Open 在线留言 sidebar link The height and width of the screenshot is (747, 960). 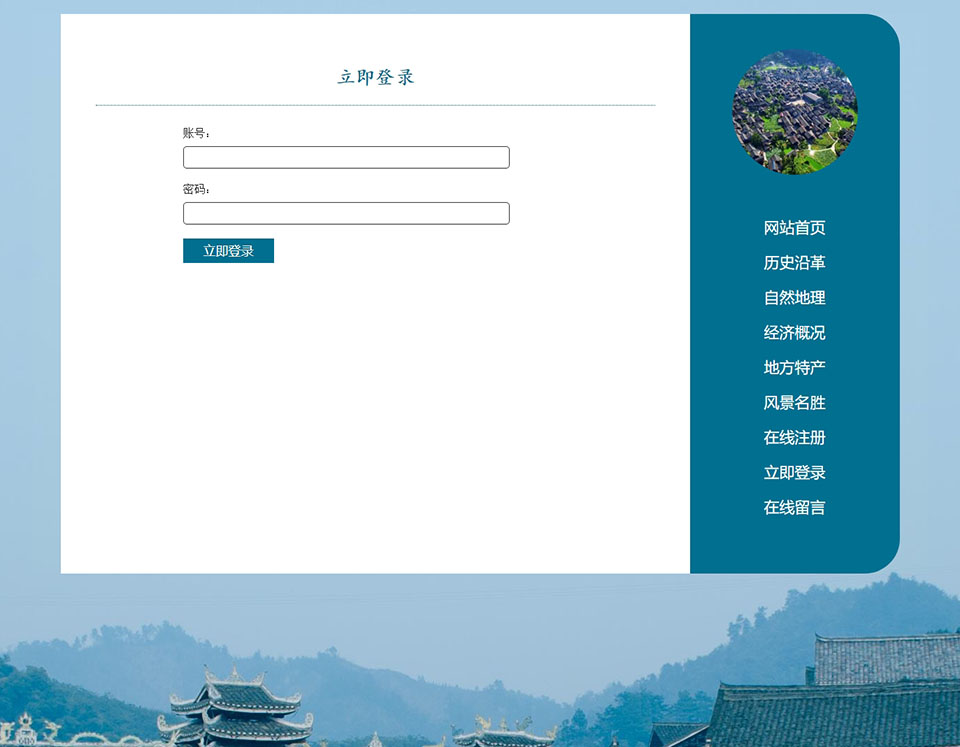tap(794, 507)
